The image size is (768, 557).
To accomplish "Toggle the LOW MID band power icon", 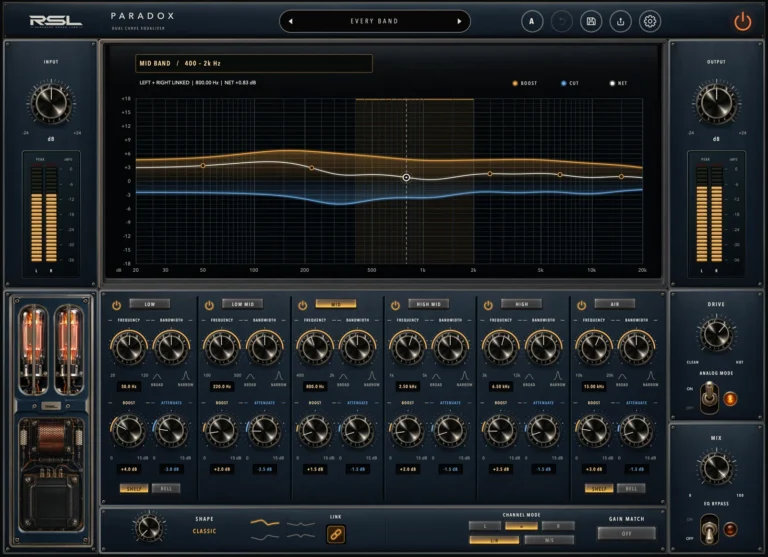I will [209, 305].
